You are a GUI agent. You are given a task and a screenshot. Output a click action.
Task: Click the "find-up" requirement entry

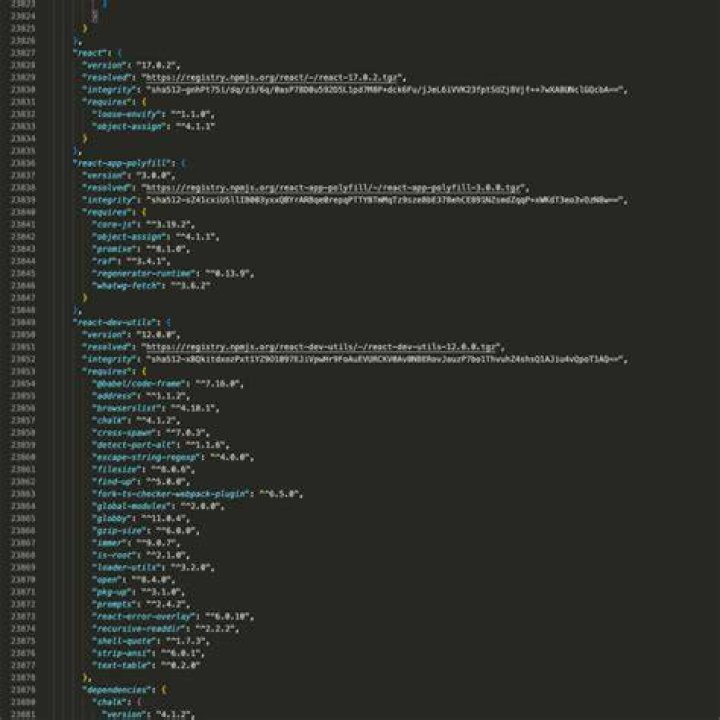[141, 482]
